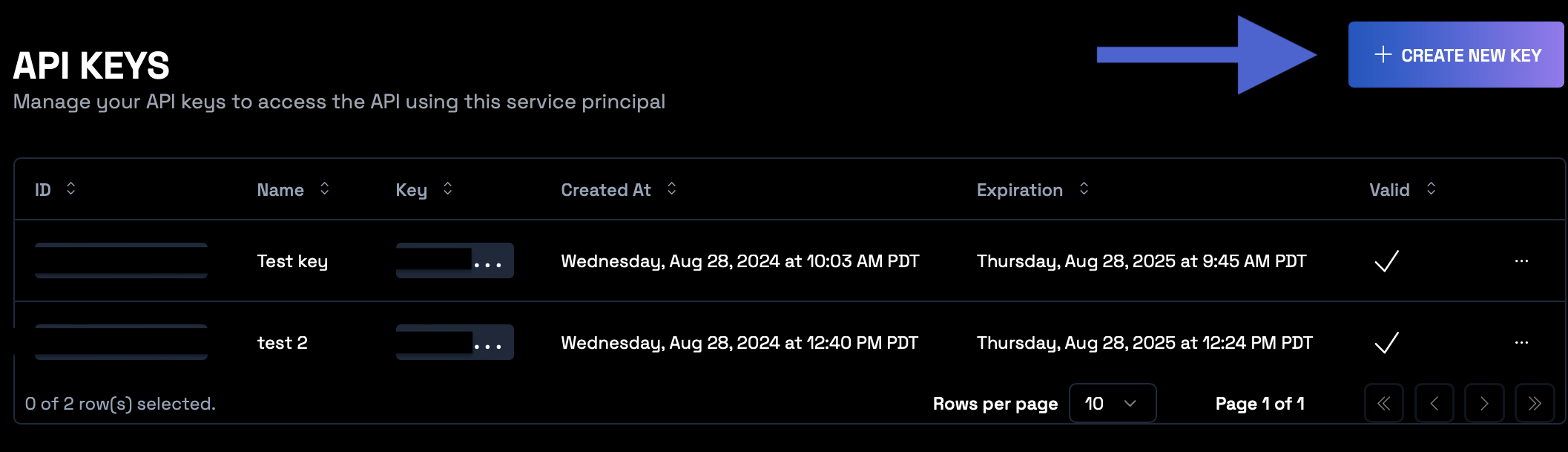Click the valid checkmark for test 2
1568x452 pixels.
pos(1386,342)
